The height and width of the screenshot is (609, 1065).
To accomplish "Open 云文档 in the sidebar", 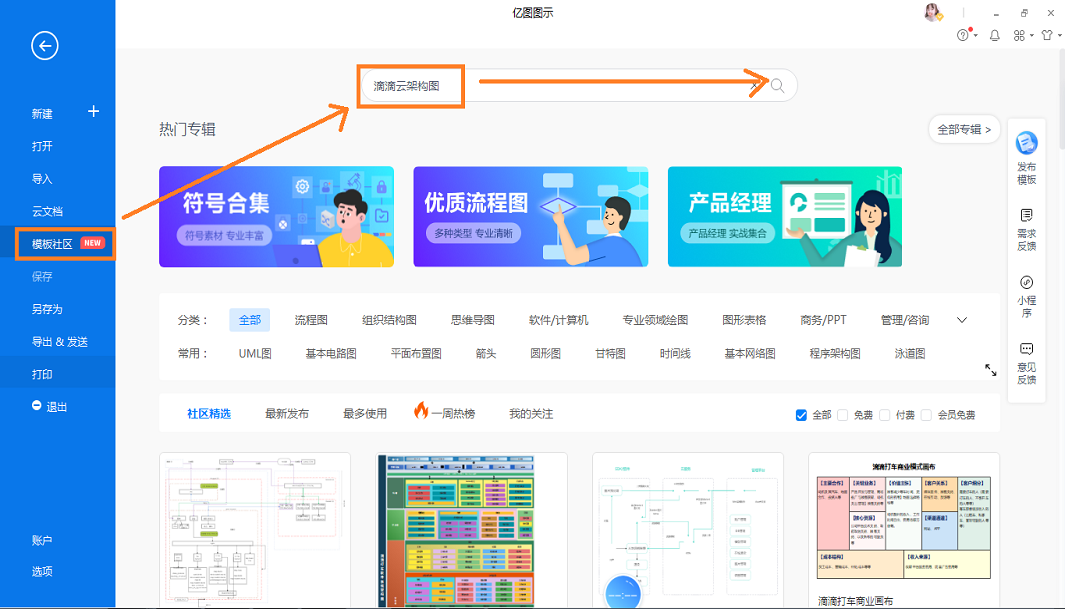I will (x=48, y=212).
